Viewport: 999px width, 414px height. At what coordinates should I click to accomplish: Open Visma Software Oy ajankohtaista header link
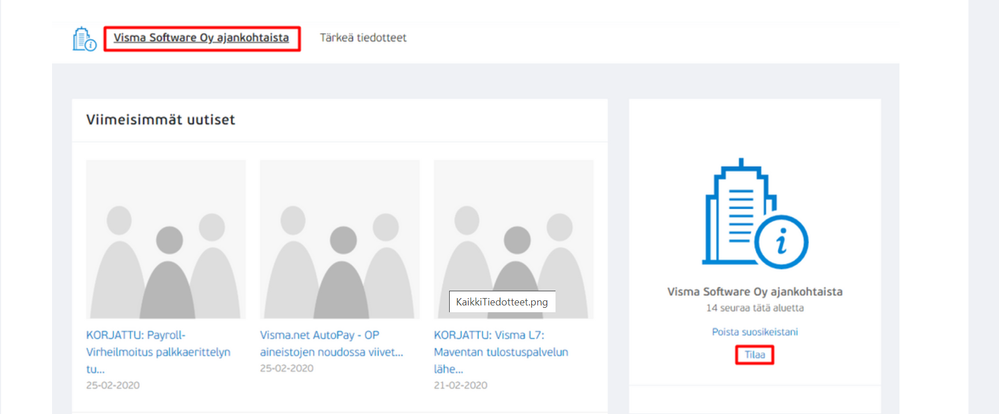point(201,38)
